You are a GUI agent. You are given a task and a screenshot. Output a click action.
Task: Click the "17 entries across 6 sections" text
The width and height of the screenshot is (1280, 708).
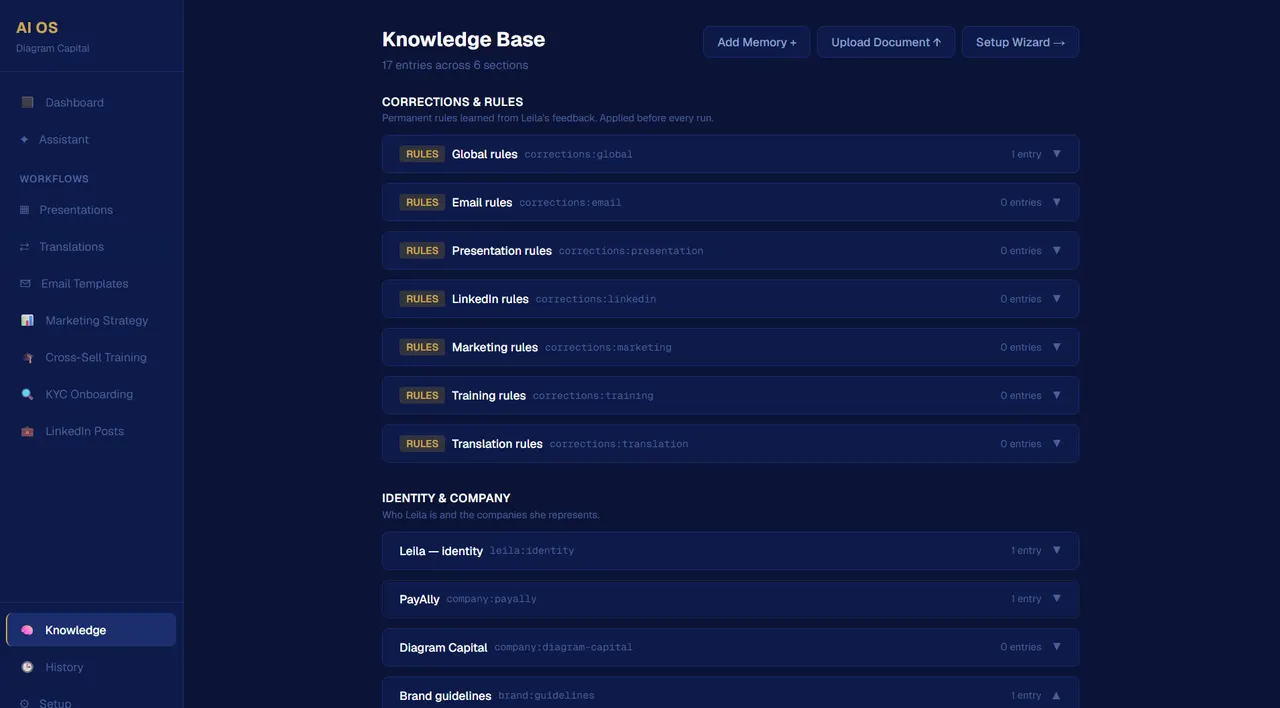455,65
